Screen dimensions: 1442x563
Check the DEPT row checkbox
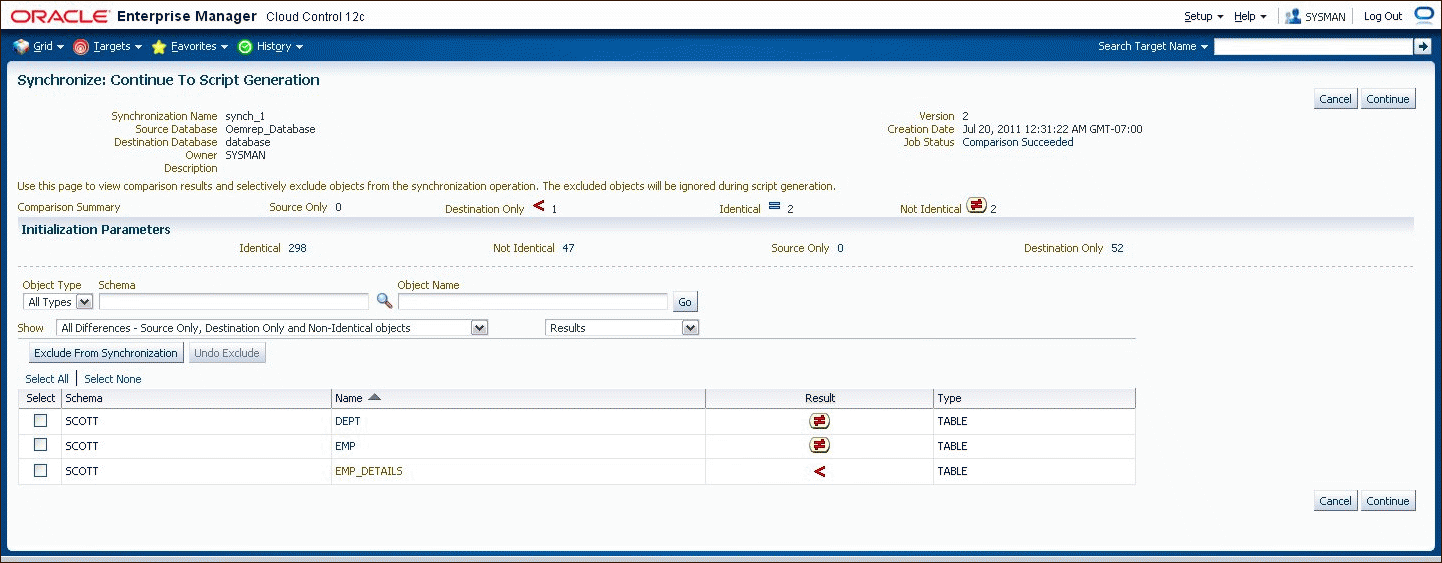pyautogui.click(x=41, y=420)
